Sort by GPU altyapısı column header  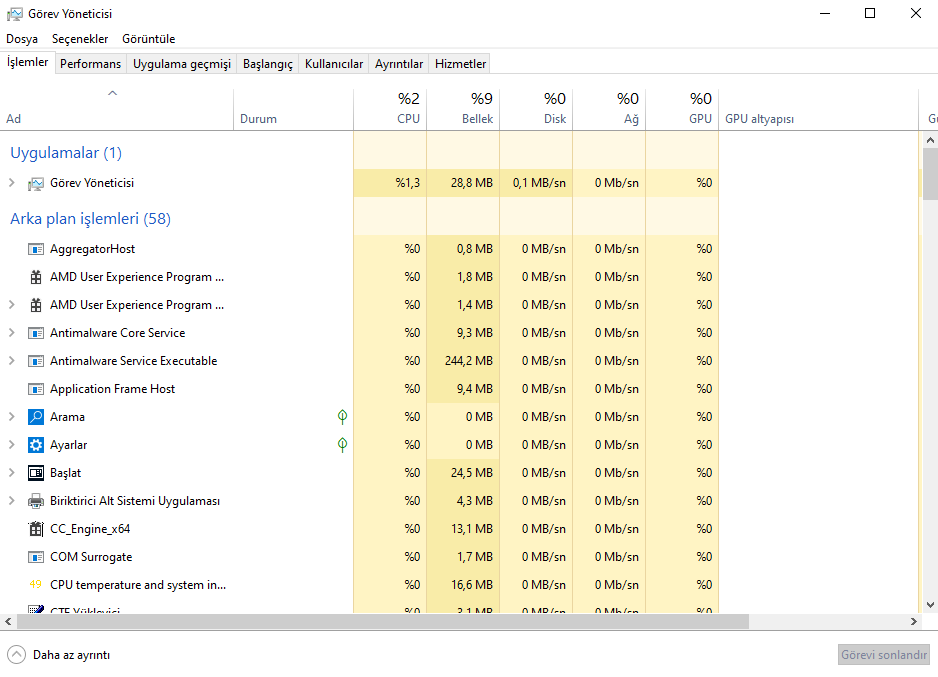(x=818, y=109)
